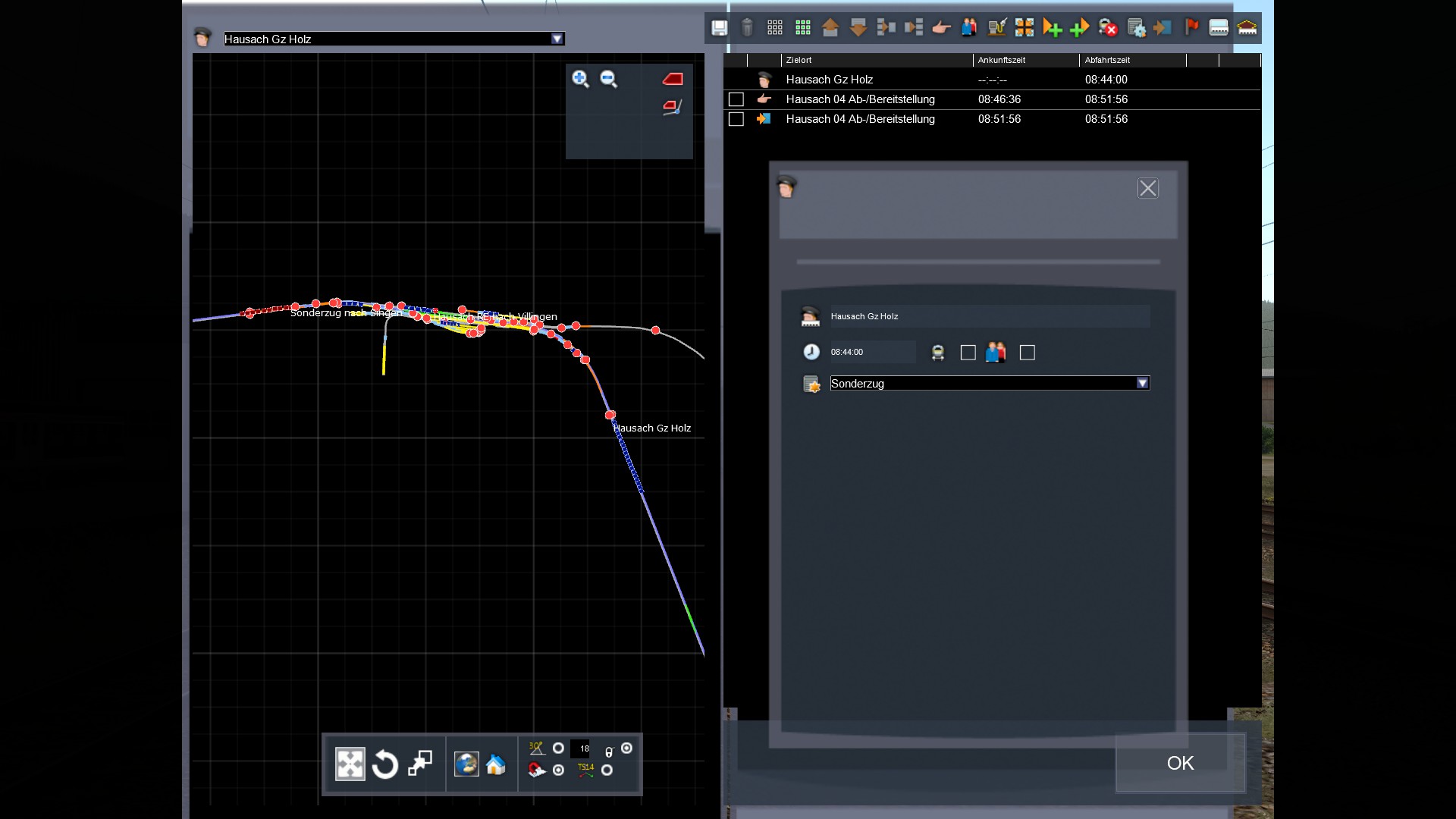Select the Hausach Gz Holz timetable row

click(829, 80)
